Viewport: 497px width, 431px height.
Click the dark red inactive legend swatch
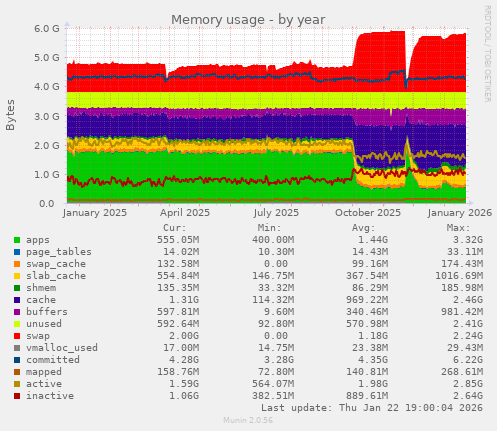pos(17,396)
